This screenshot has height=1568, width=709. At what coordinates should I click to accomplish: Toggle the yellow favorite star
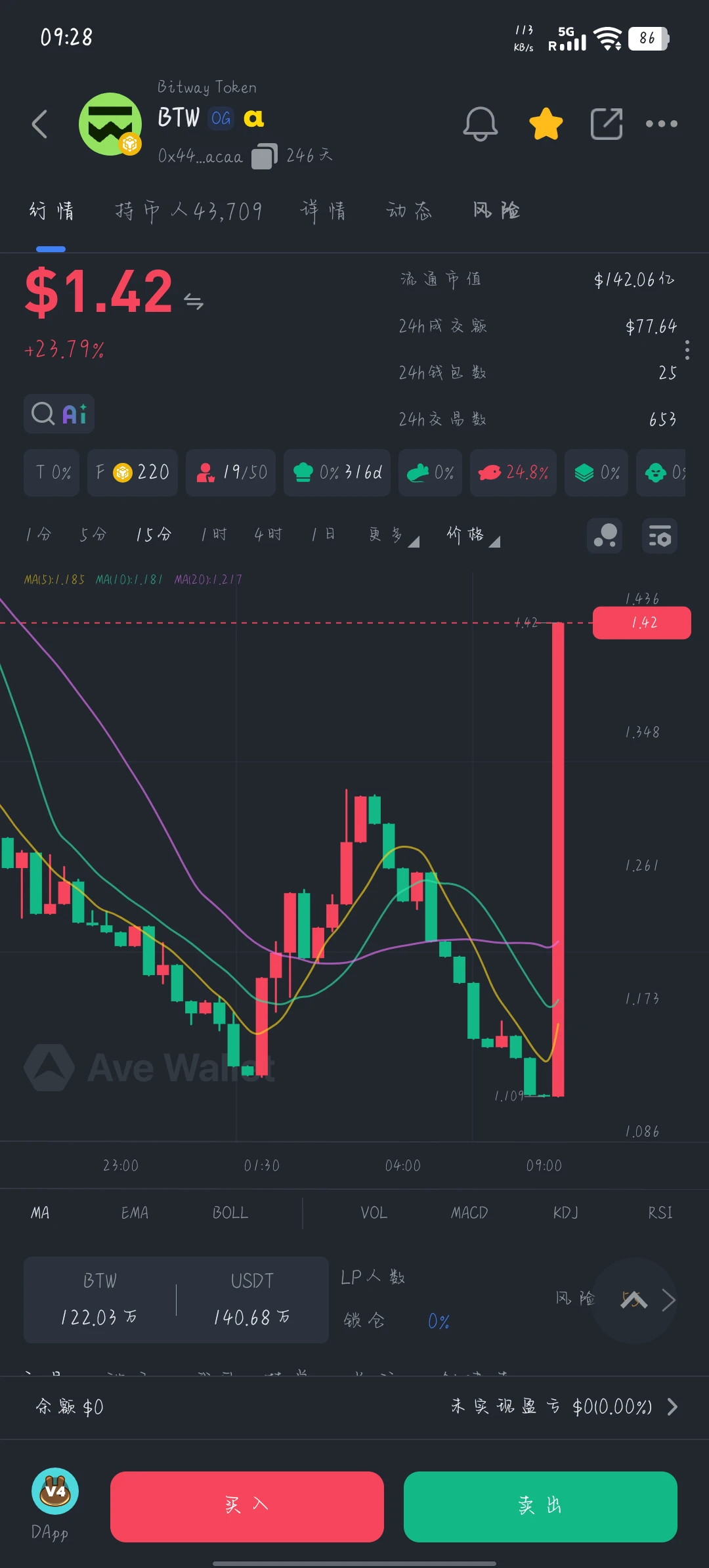tap(546, 123)
